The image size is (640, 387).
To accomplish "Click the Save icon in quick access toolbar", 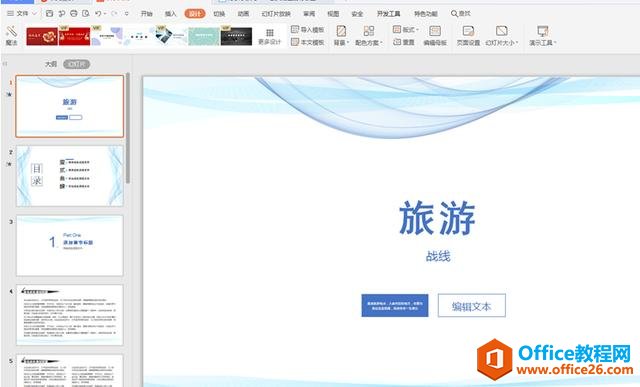I will point(49,13).
